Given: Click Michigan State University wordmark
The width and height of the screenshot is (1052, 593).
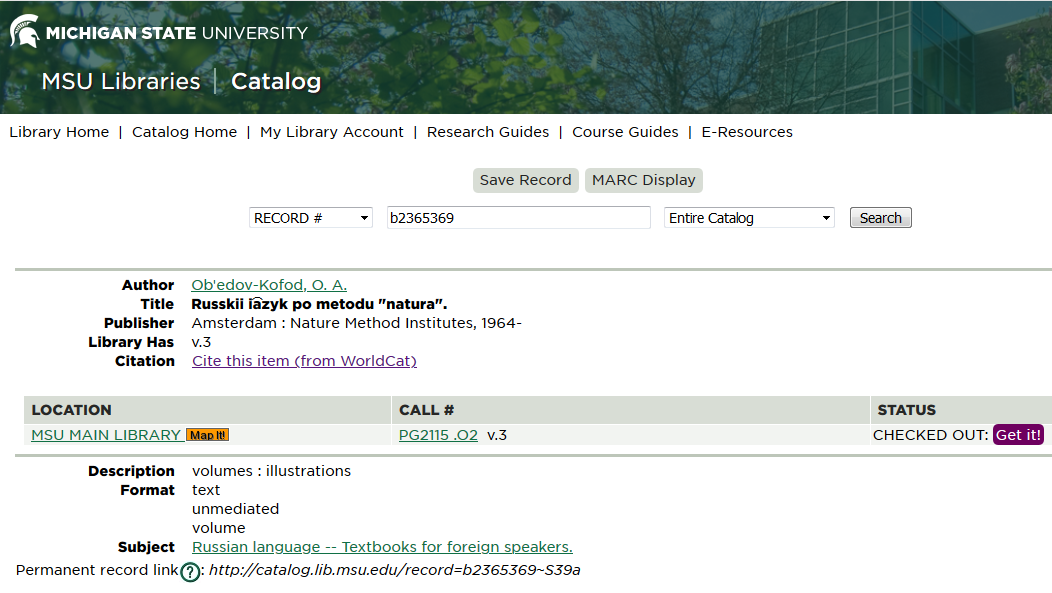Looking at the screenshot, I should pyautogui.click(x=176, y=33).
